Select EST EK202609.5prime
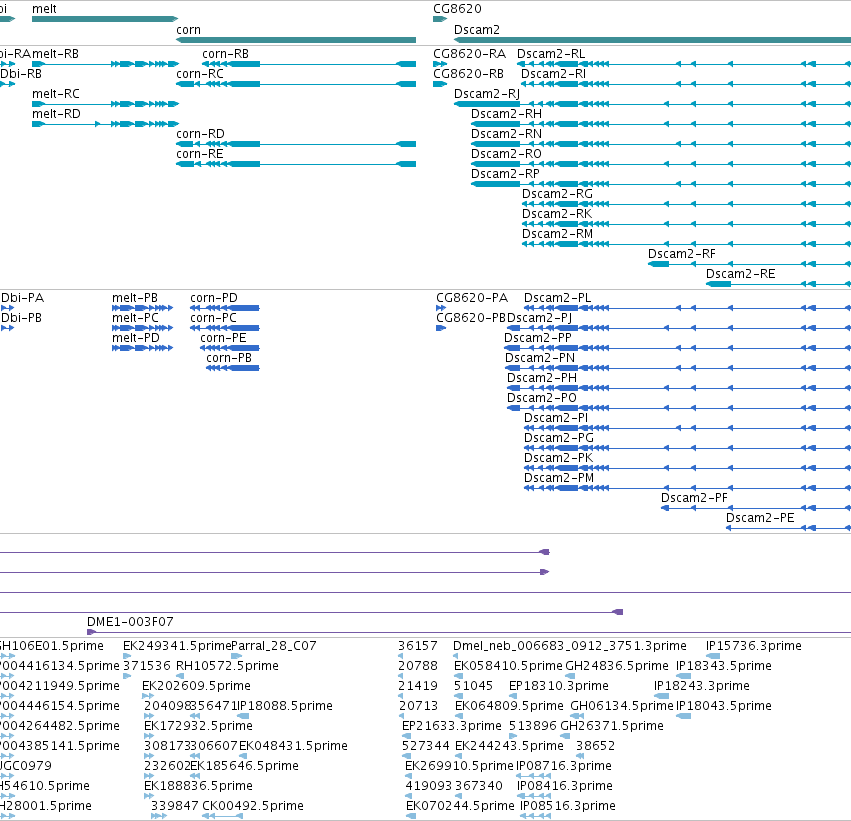The width and height of the screenshot is (851, 821). click(x=148, y=696)
